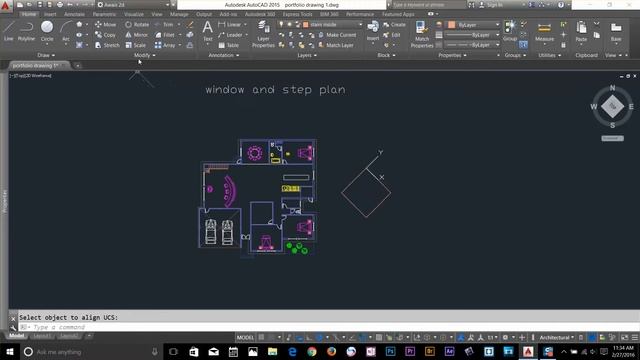The image size is (640, 360).
Task: Open Layer Properties manager
Action: (x=263, y=34)
